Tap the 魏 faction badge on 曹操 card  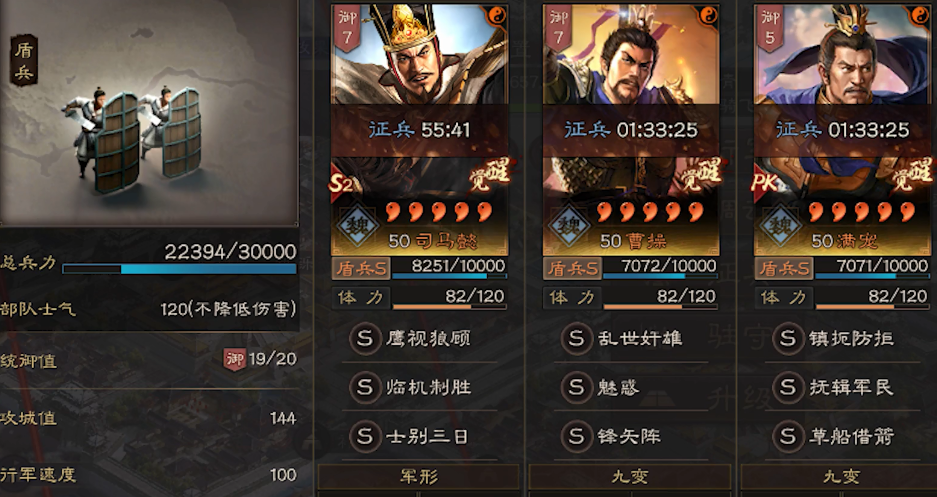pos(569,226)
